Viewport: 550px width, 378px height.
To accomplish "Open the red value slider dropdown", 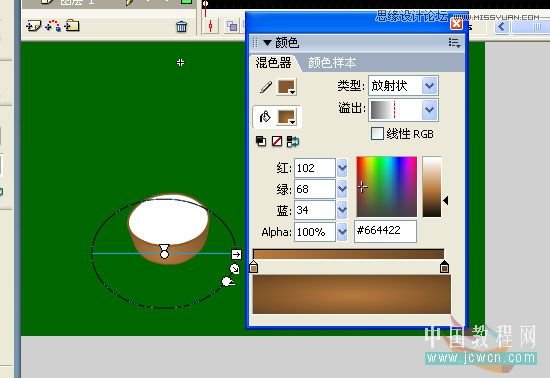I will 342,168.
